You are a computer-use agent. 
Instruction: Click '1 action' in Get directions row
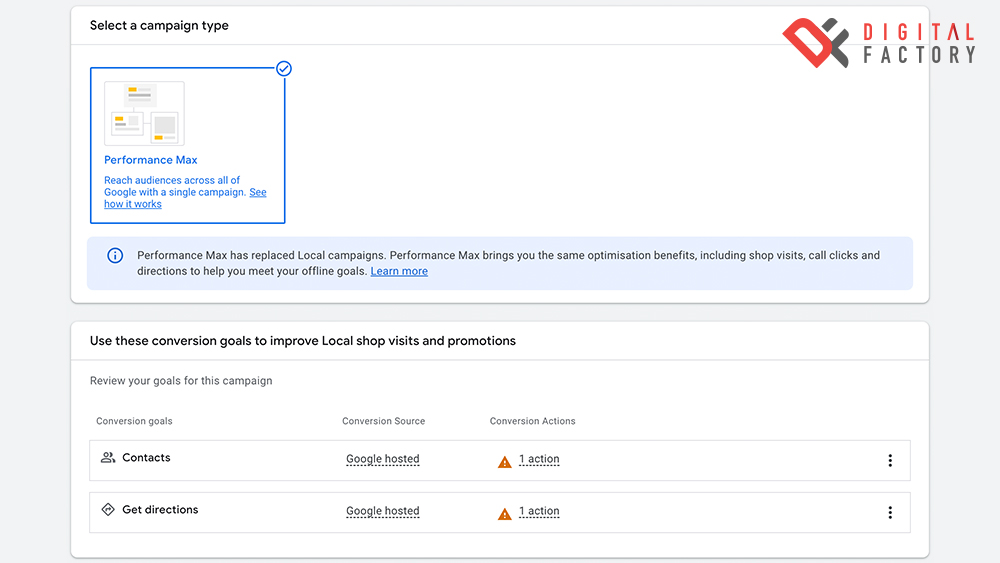539,512
